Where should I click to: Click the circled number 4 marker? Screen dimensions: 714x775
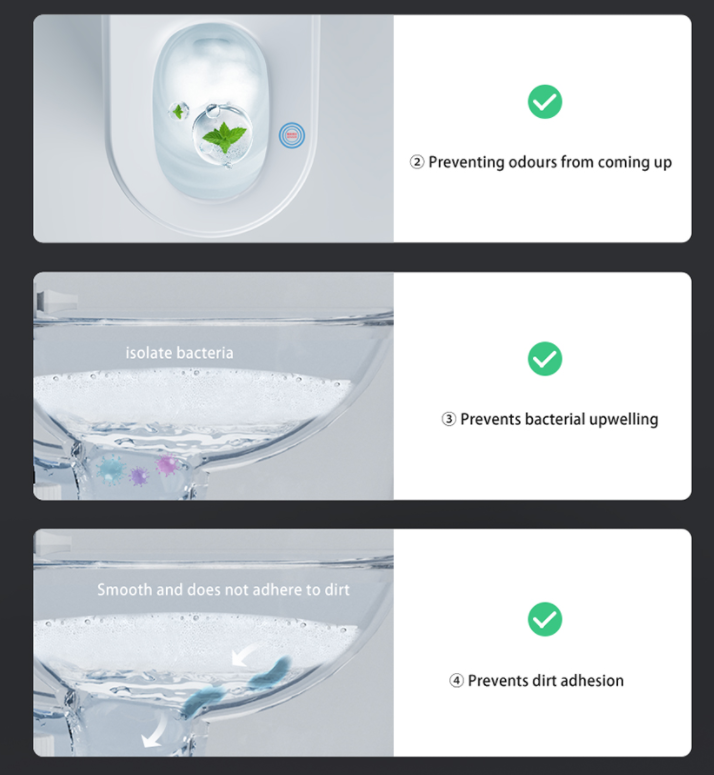[456, 681]
